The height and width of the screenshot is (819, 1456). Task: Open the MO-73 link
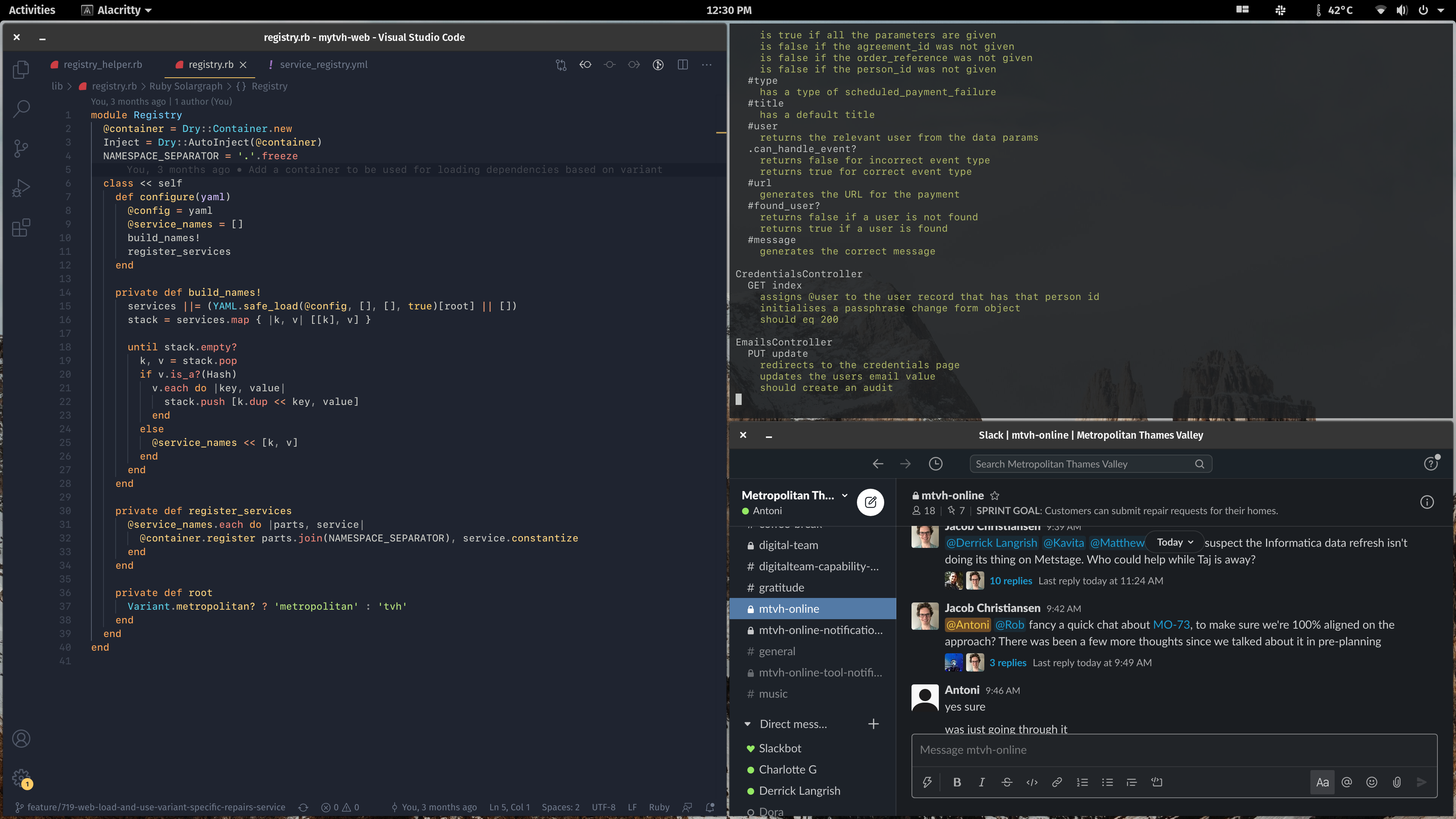tap(1171, 624)
